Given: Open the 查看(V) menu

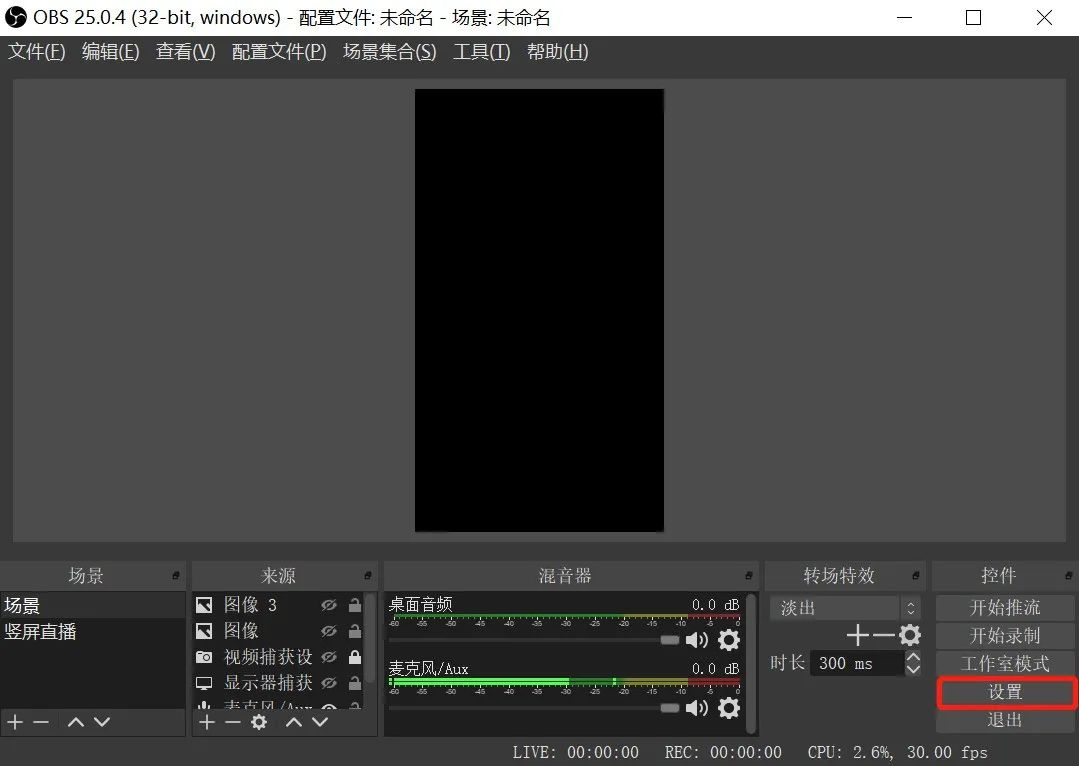Looking at the screenshot, I should (x=185, y=52).
